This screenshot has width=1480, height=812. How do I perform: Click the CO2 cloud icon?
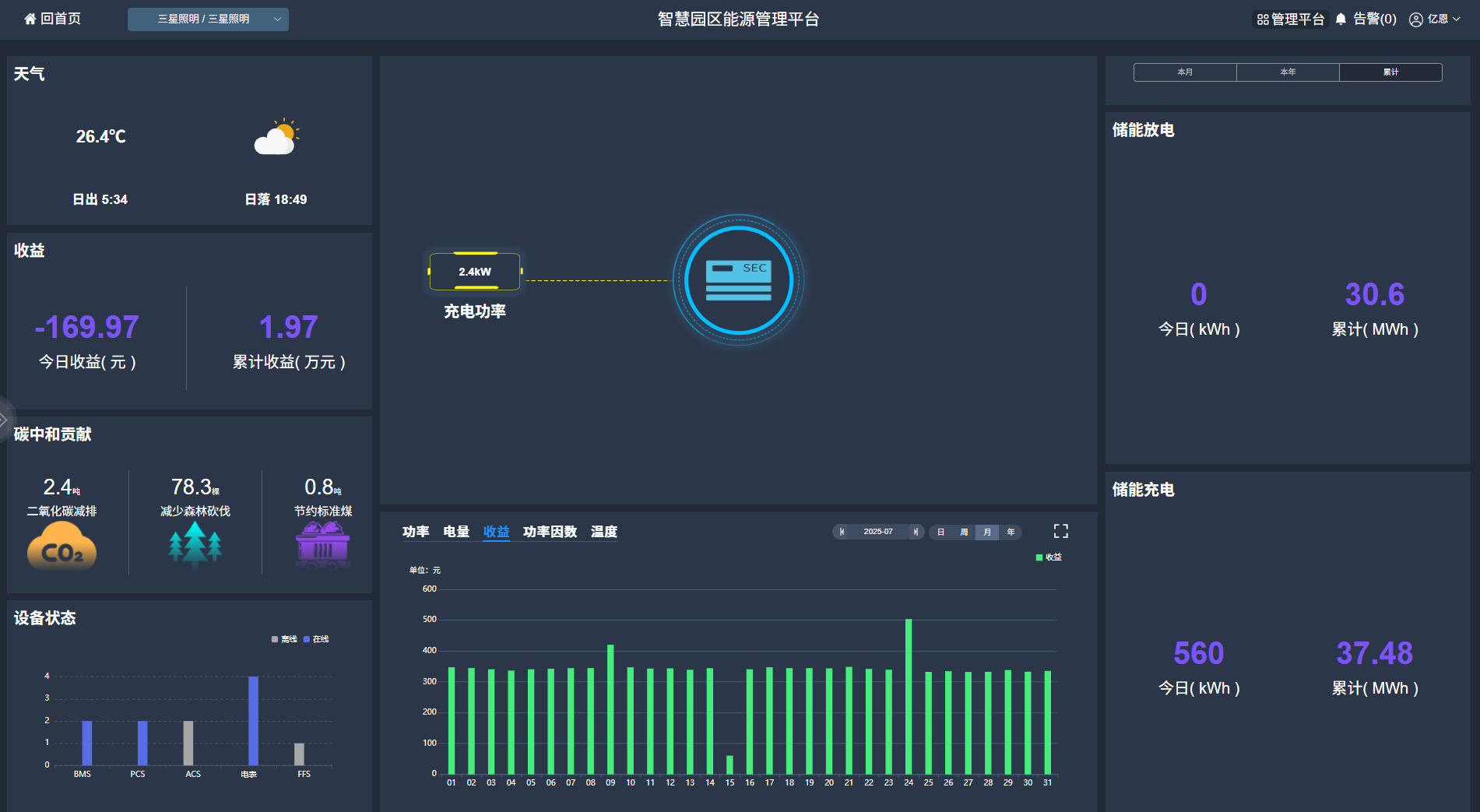62,547
